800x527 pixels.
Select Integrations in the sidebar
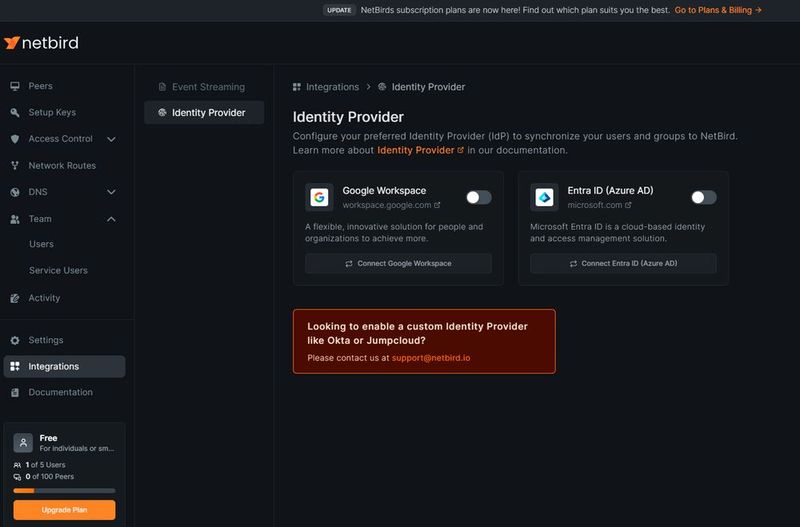tap(64, 366)
